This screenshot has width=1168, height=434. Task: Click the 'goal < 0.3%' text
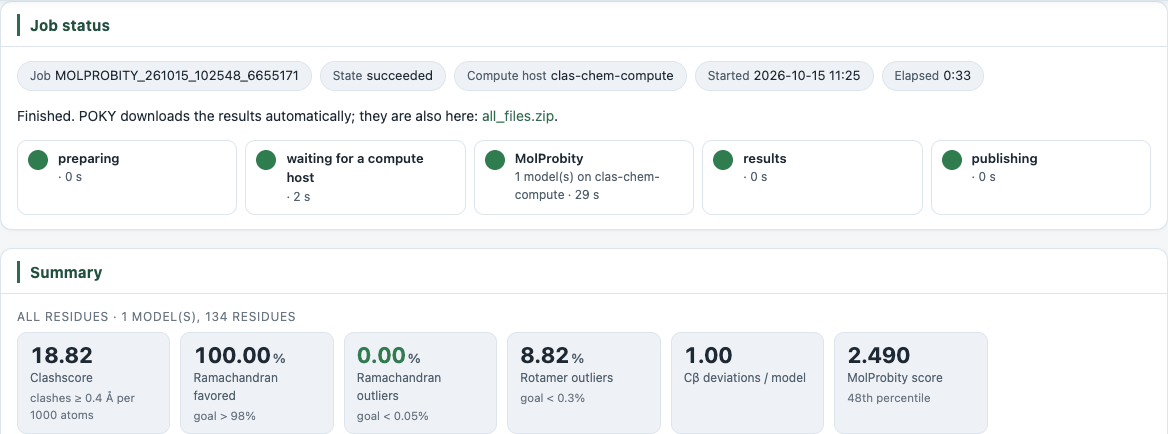[553, 398]
